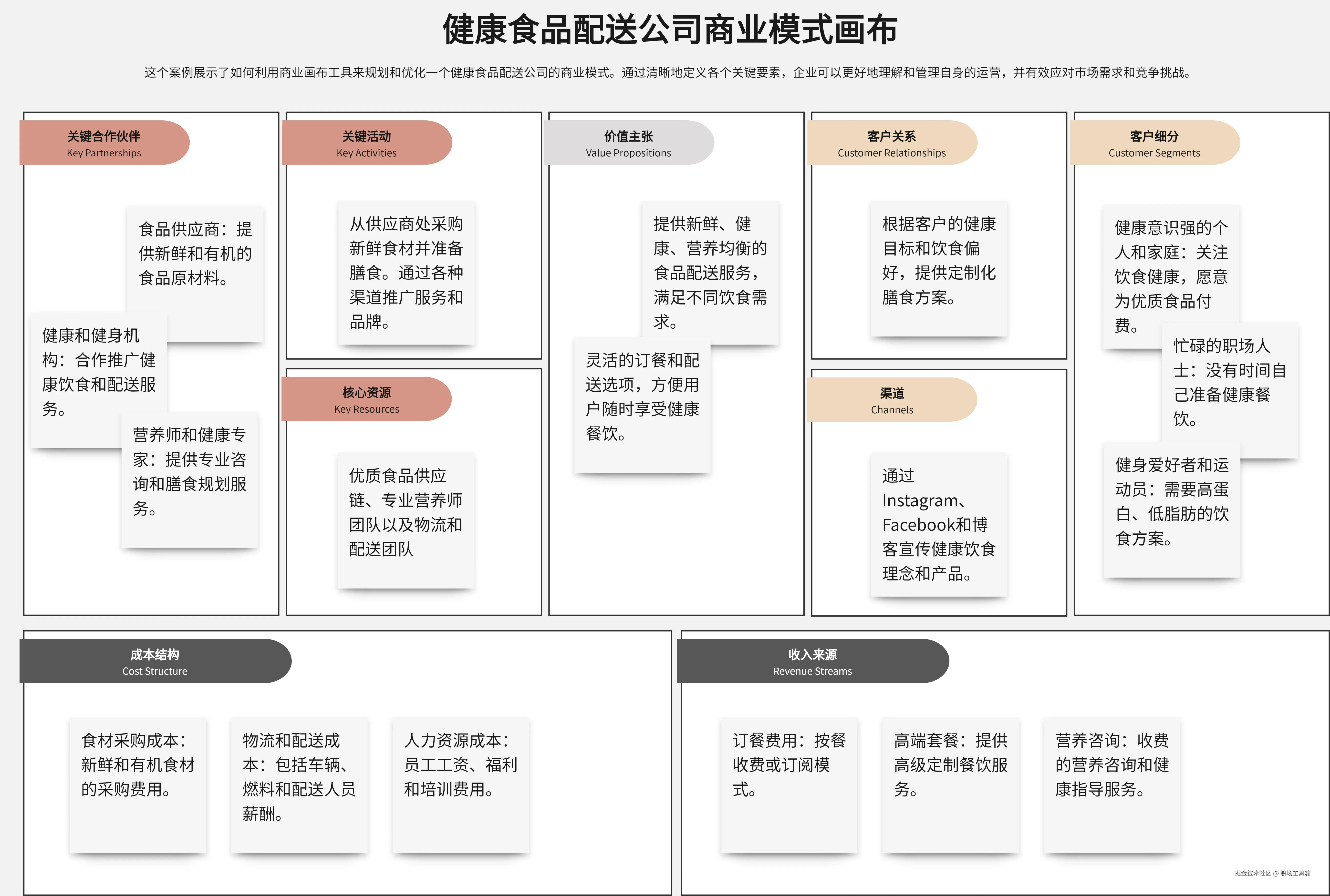This screenshot has height=896, width=1330.
Task: Select the 核心资源 Key Resources label
Action: click(x=366, y=399)
